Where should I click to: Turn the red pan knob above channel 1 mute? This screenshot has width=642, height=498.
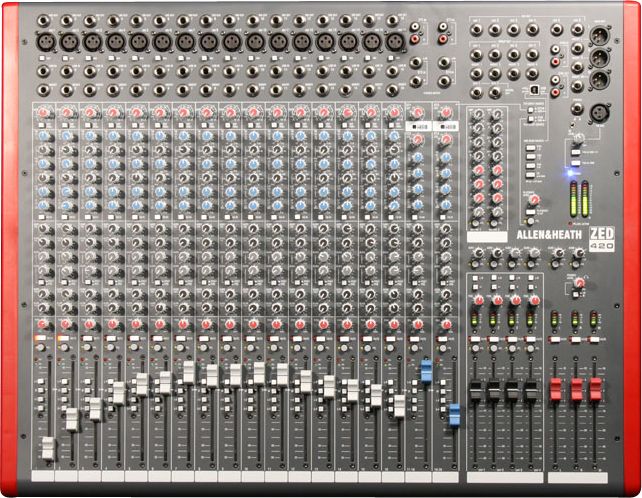pos(42,325)
